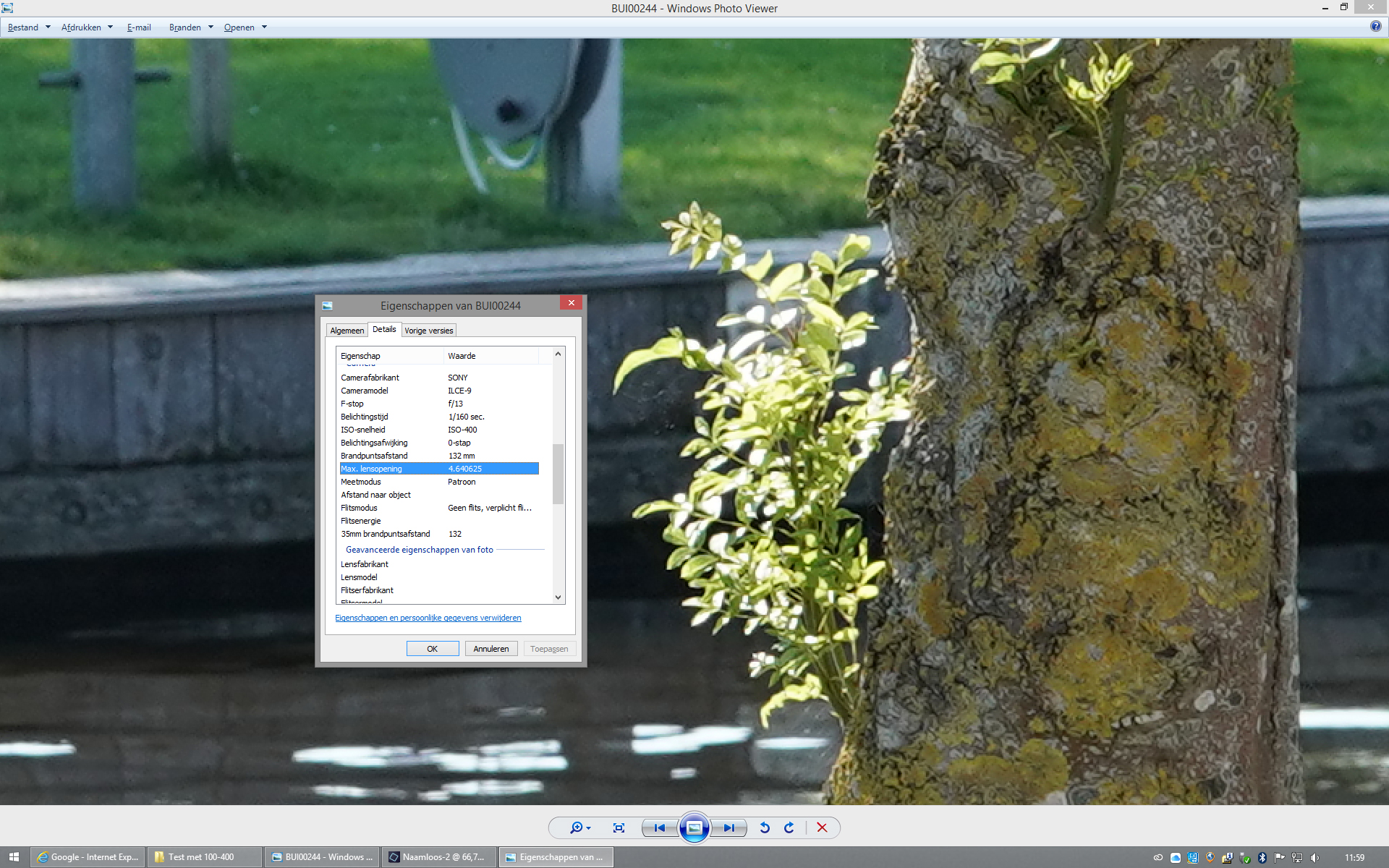Expand the Afdrukken dropdown
This screenshot has width=1389, height=868.
pyautogui.click(x=110, y=27)
